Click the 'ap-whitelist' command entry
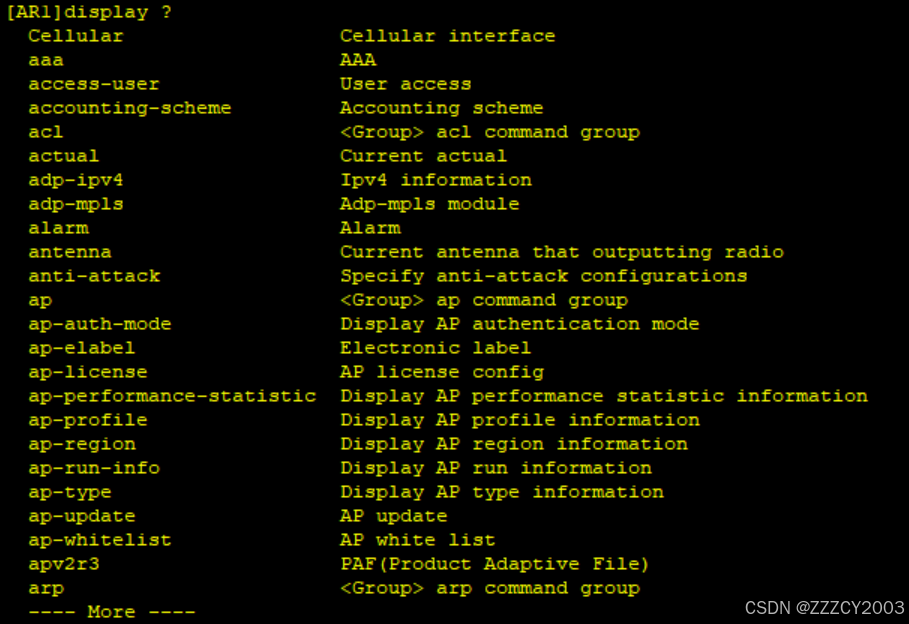The width and height of the screenshot is (909, 624). tap(99, 540)
